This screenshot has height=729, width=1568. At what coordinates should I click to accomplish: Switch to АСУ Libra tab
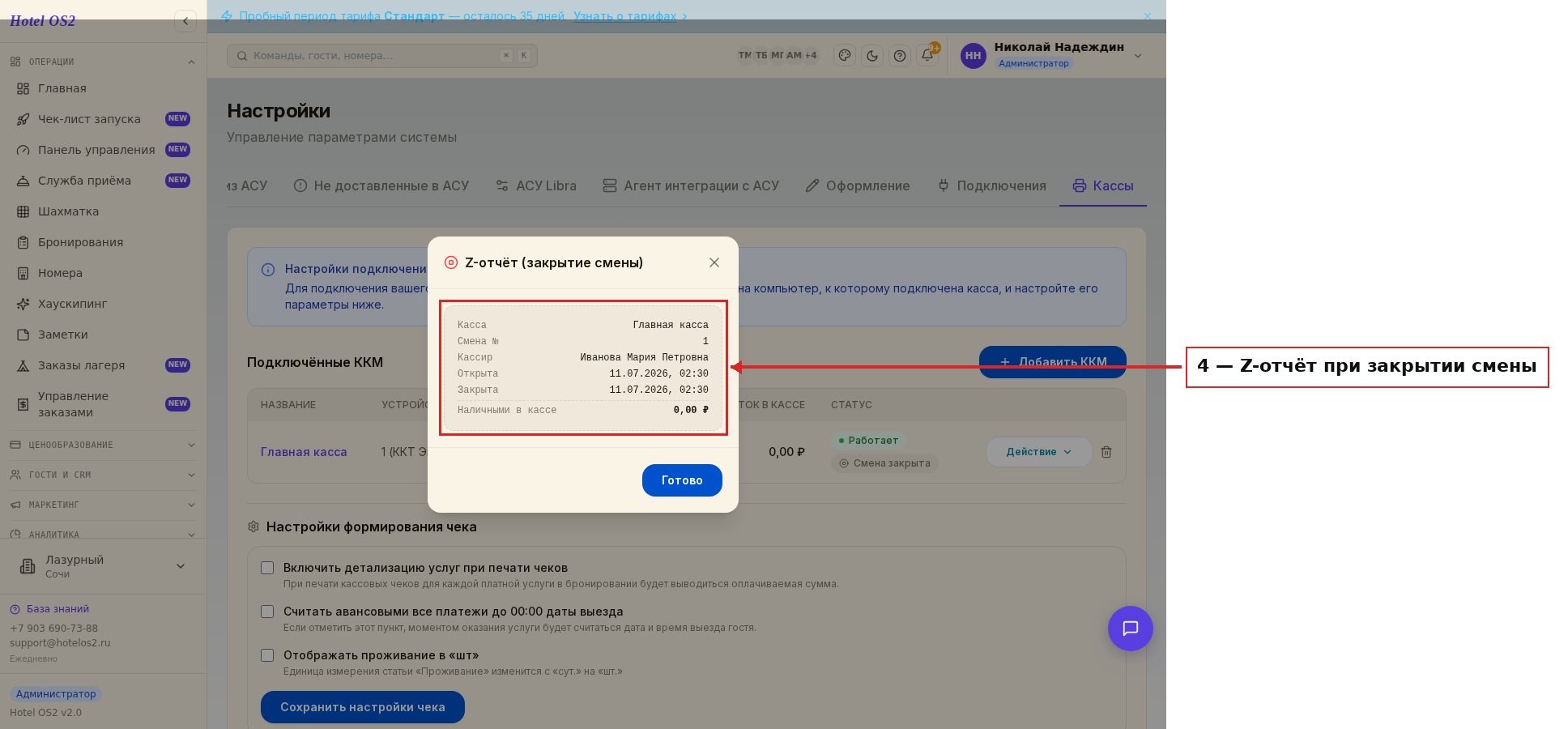point(535,185)
